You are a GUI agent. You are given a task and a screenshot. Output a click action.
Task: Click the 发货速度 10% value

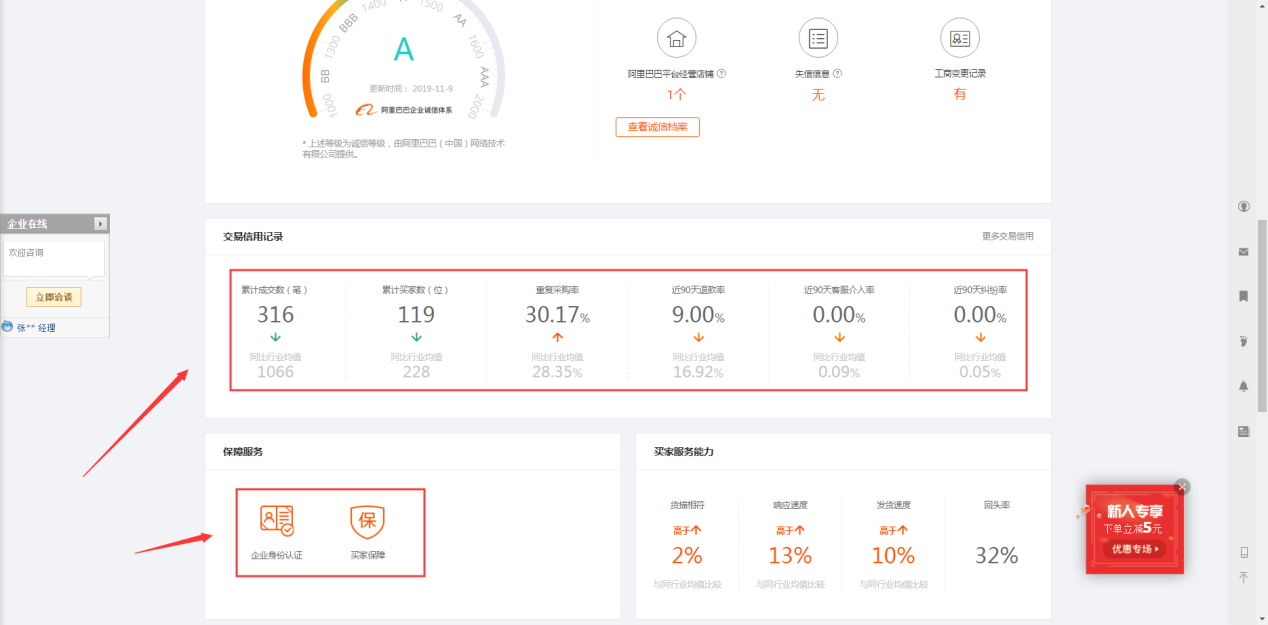(x=893, y=556)
